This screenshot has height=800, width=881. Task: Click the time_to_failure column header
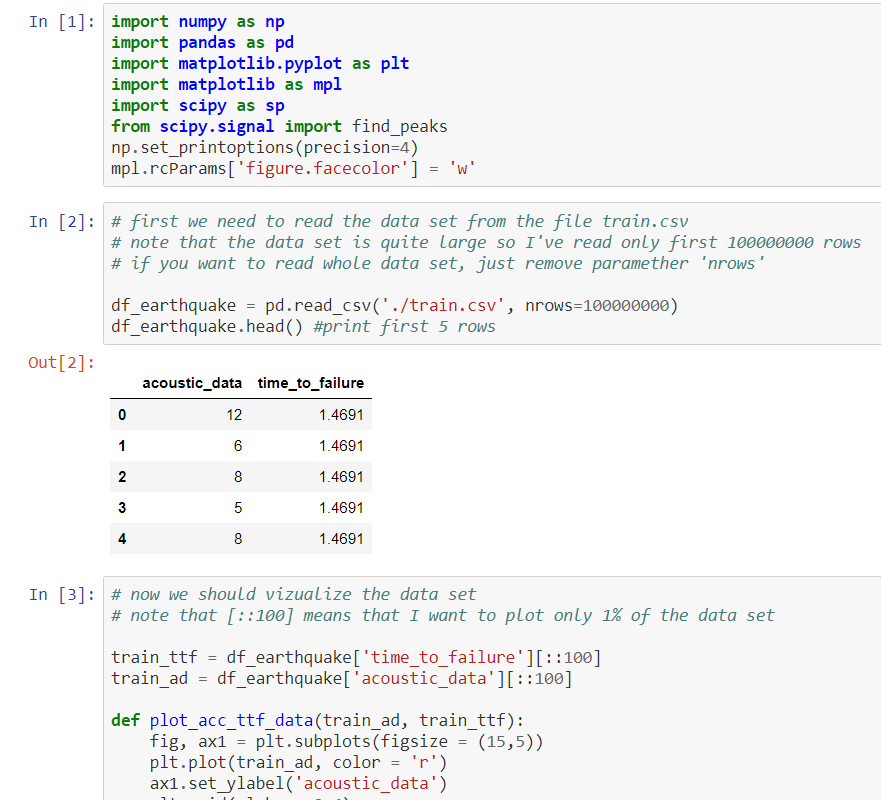click(310, 383)
